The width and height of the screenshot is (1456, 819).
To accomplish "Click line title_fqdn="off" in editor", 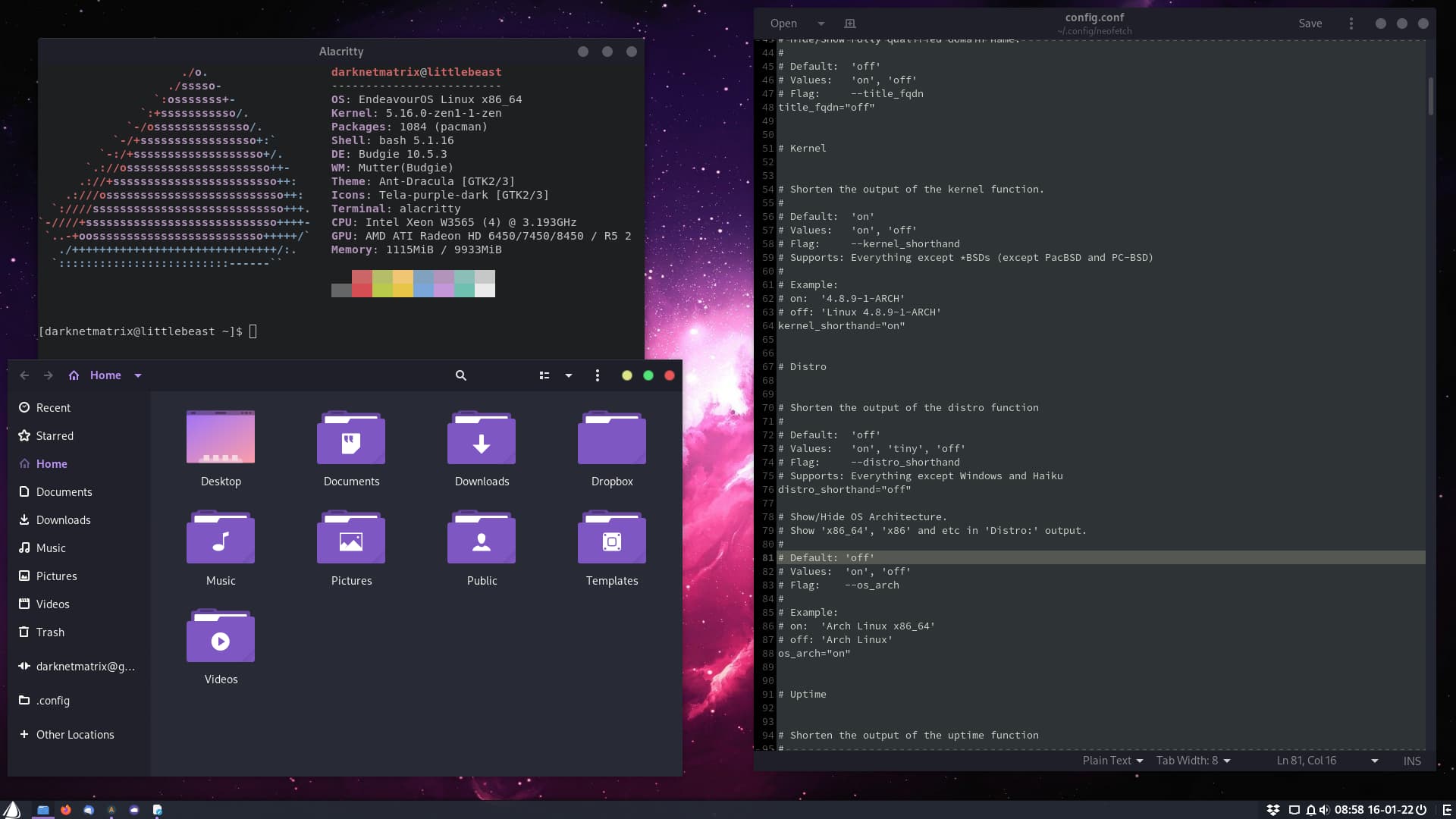I will pyautogui.click(x=827, y=108).
